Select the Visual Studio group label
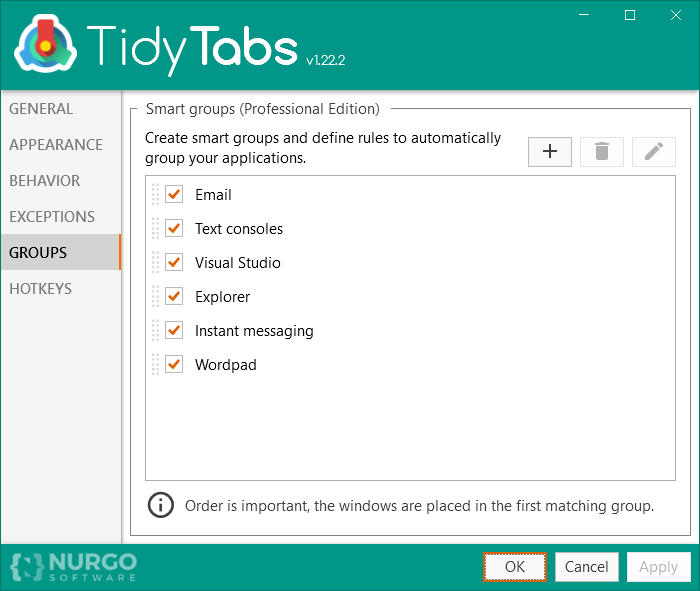 [x=238, y=262]
